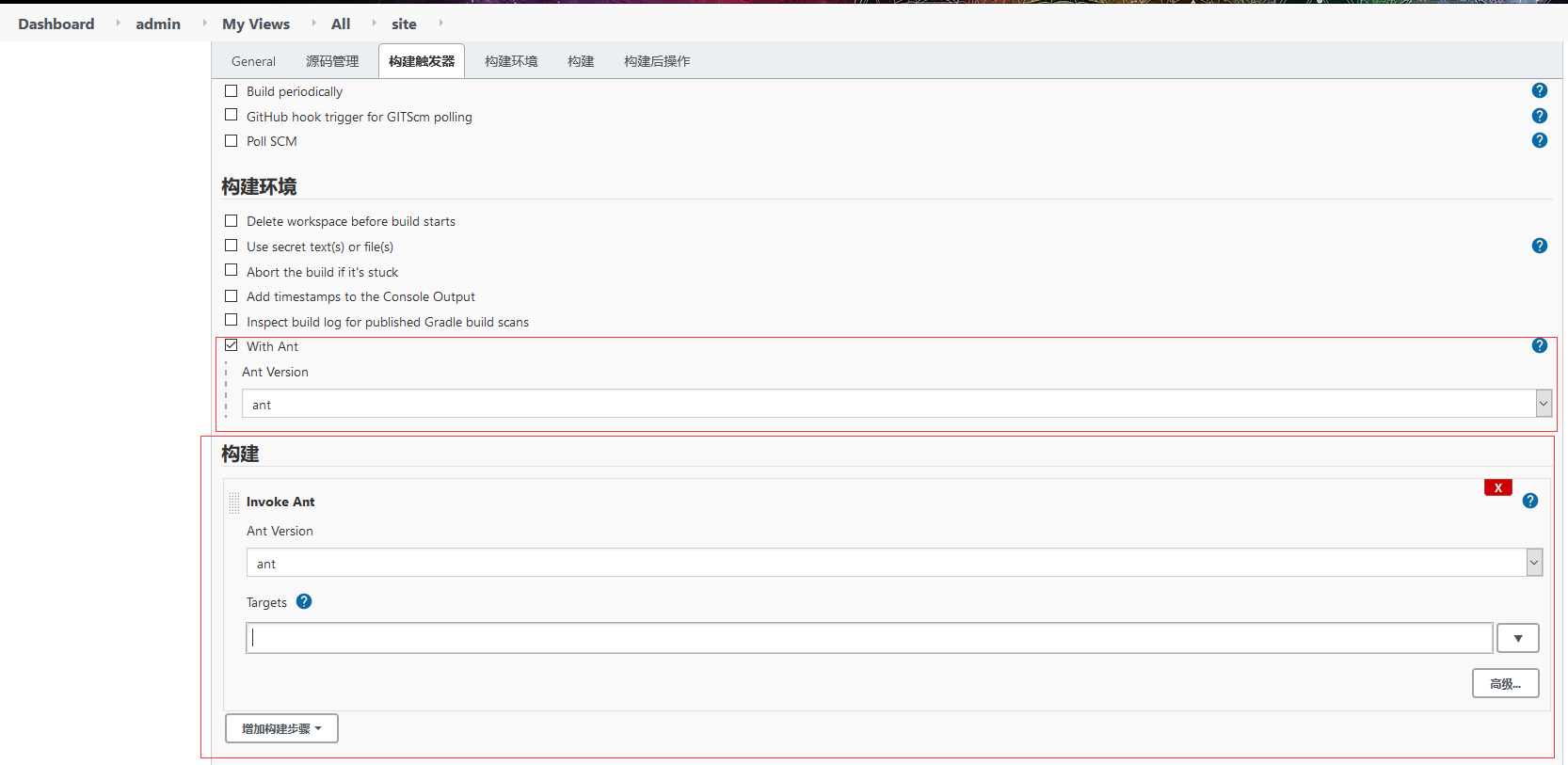Enable Build periodically checkbox
The height and width of the screenshot is (765, 1568).
point(231,91)
